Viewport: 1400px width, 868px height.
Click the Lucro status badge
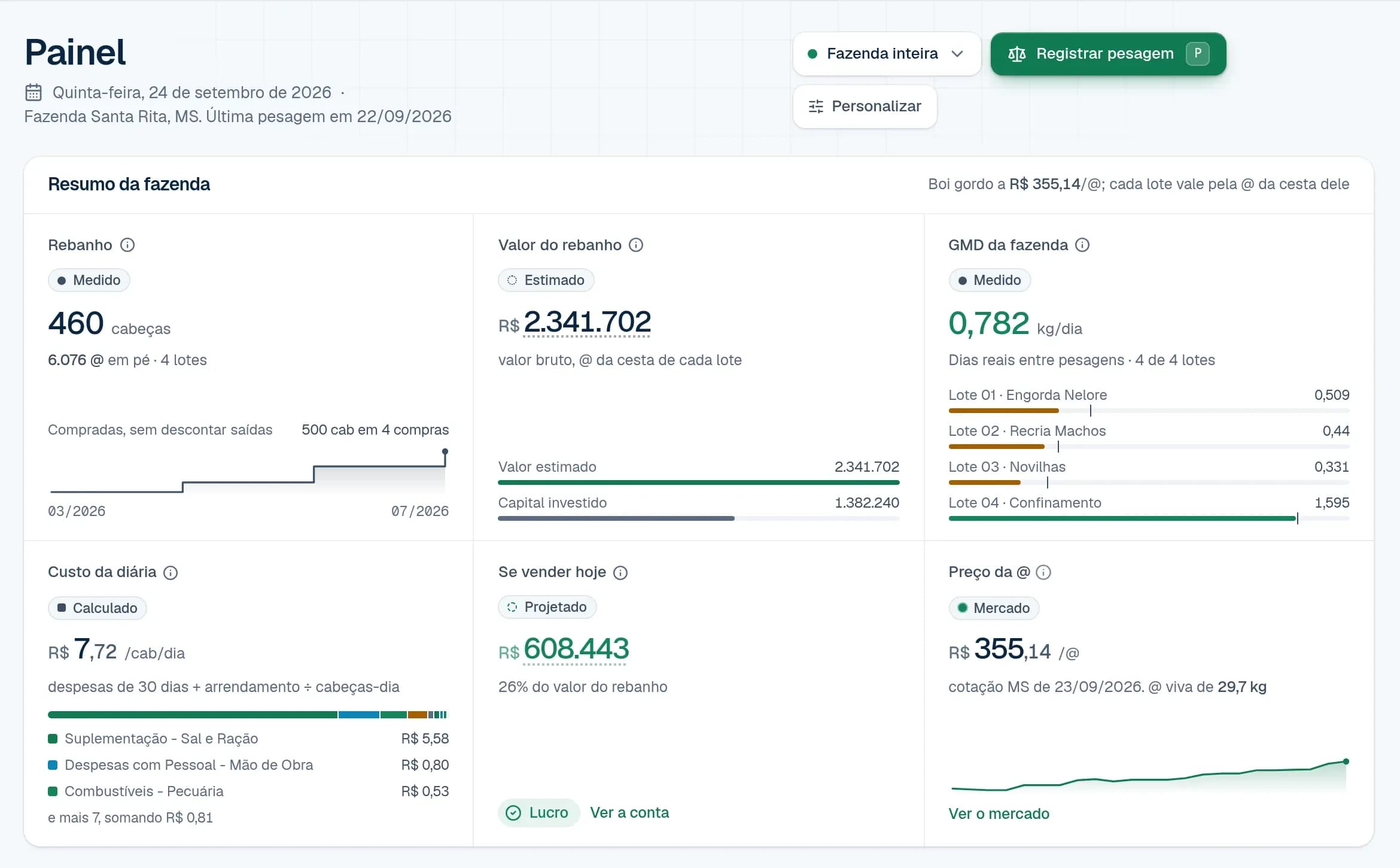pos(538,813)
